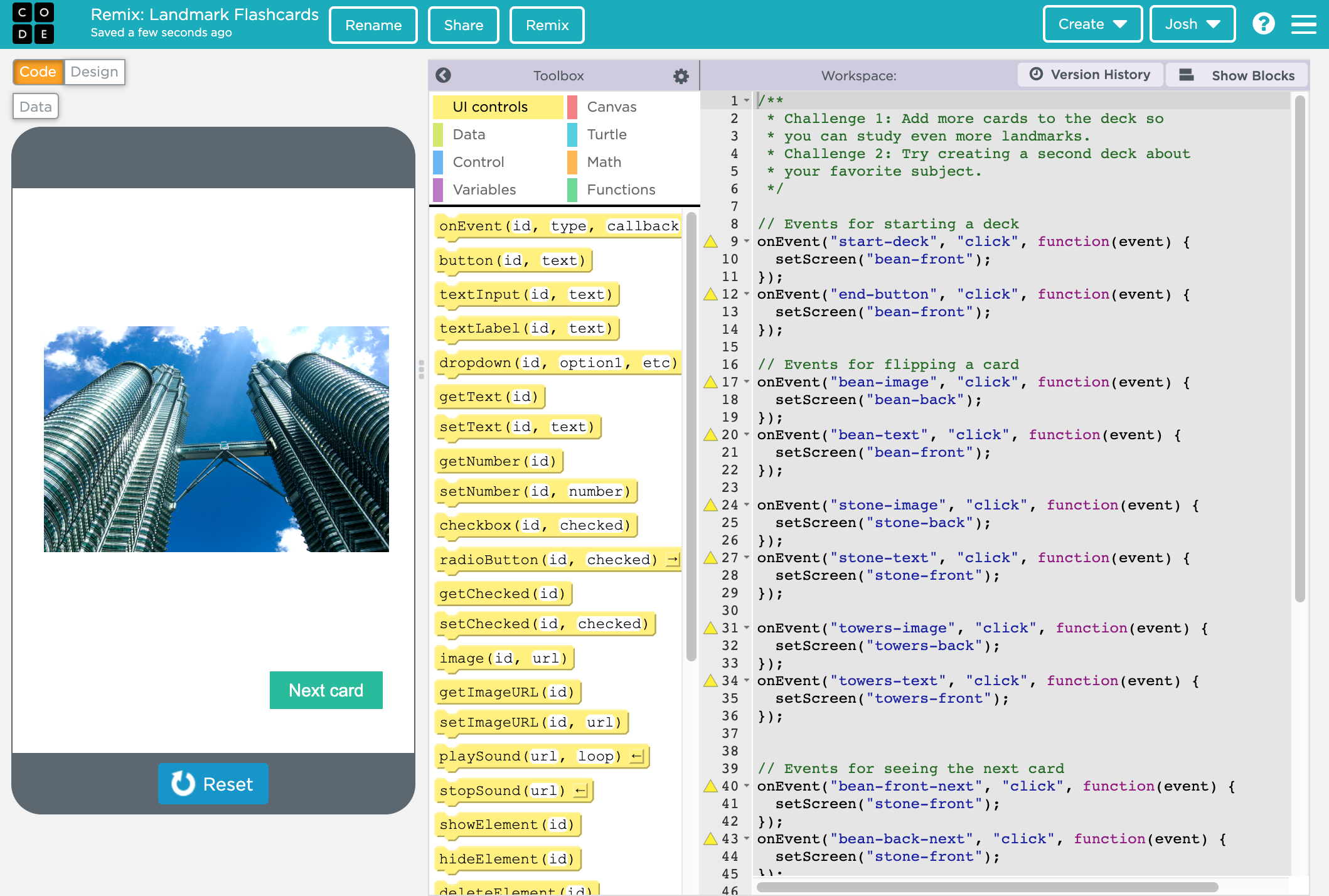This screenshot has height=896, width=1329.
Task: Click the Toolbox settings gear icon
Action: pyautogui.click(x=679, y=75)
